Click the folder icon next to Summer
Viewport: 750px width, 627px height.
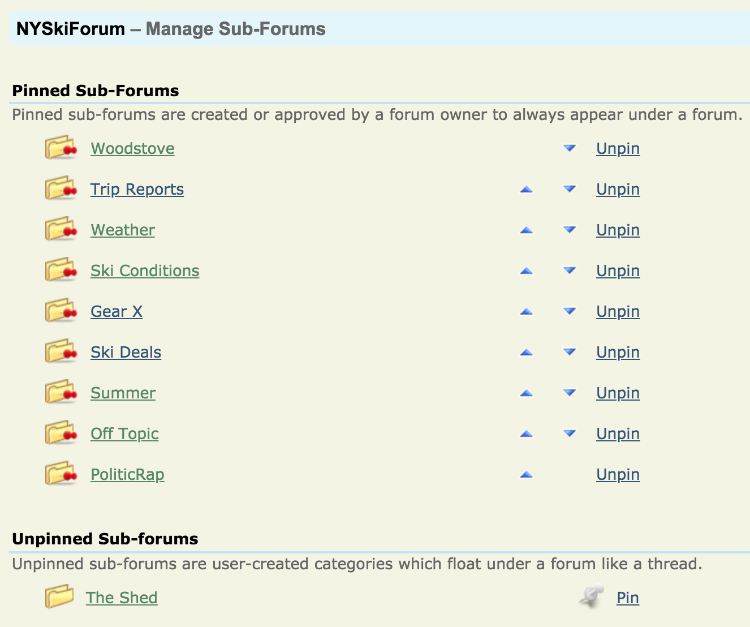(x=61, y=393)
